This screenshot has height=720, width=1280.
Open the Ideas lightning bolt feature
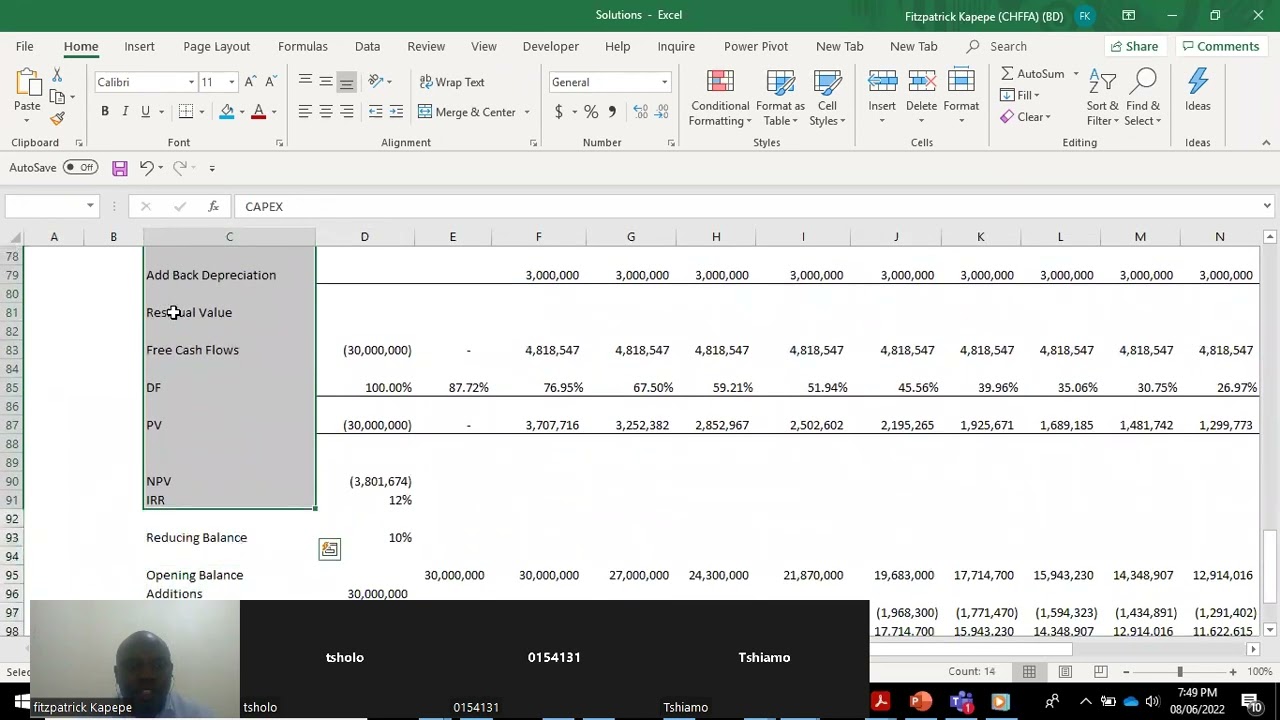(x=1198, y=90)
